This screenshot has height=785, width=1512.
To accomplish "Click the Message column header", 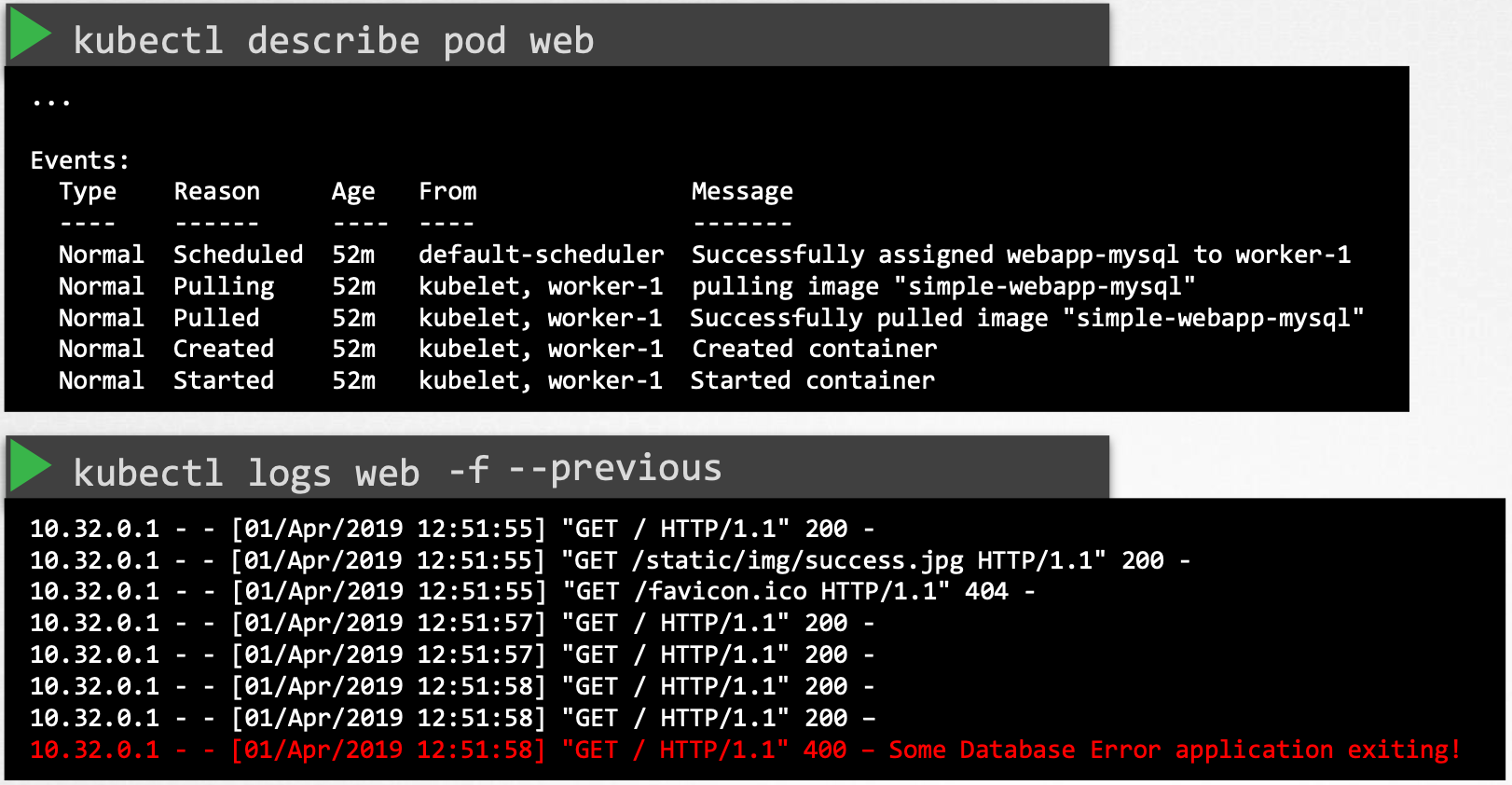I will click(742, 192).
